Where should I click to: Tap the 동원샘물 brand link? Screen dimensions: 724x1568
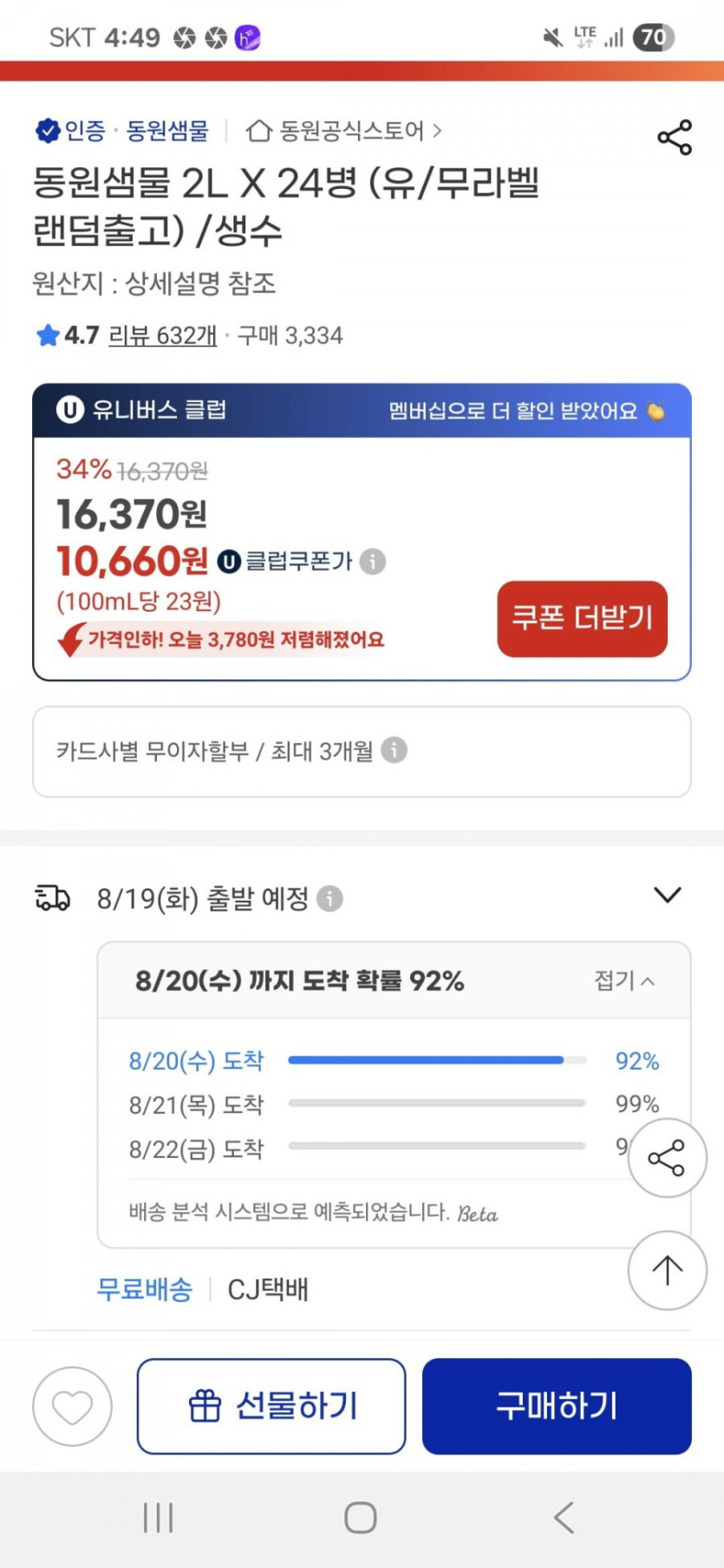(x=167, y=131)
